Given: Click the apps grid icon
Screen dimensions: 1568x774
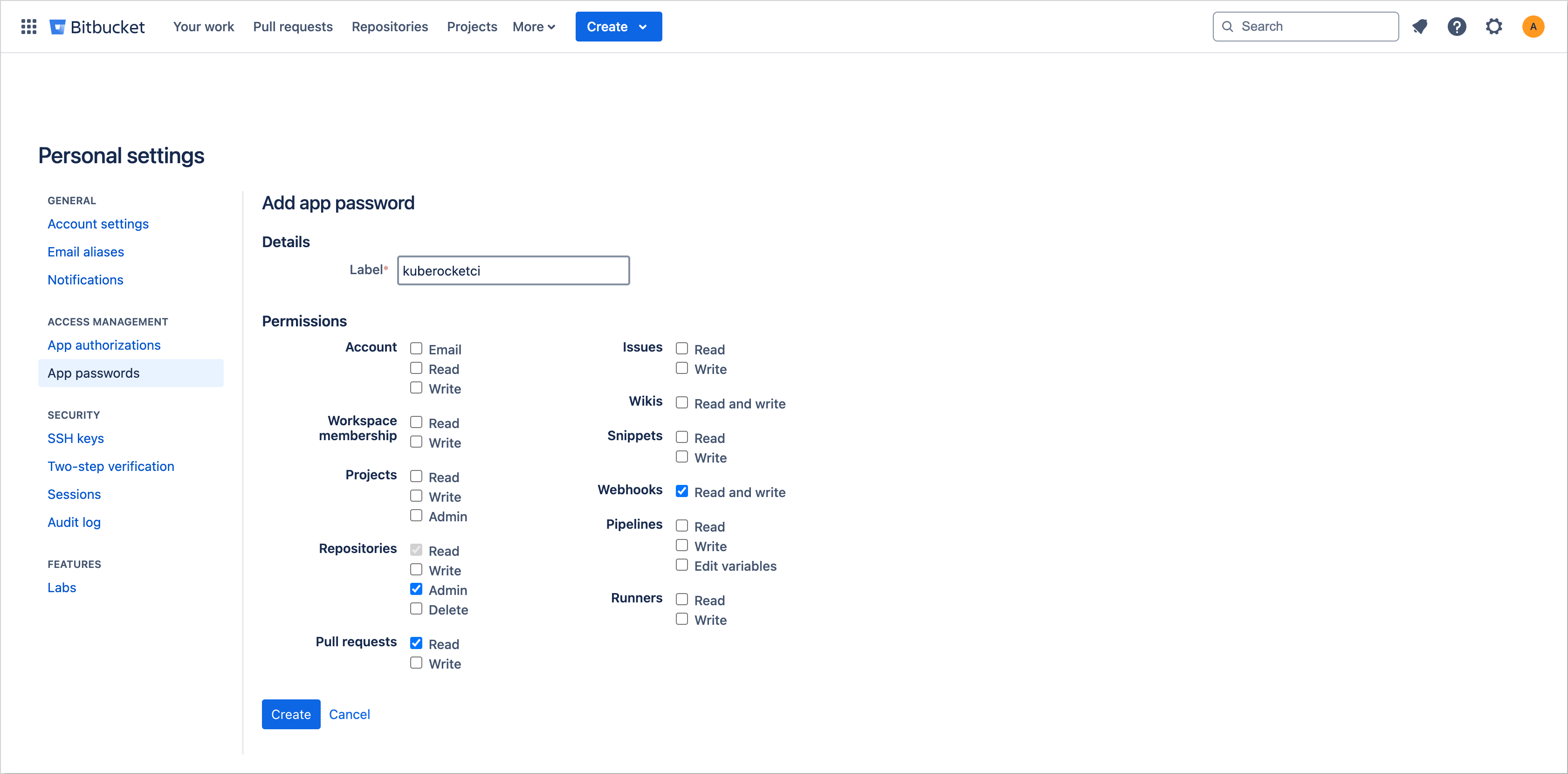Looking at the screenshot, I should [29, 27].
